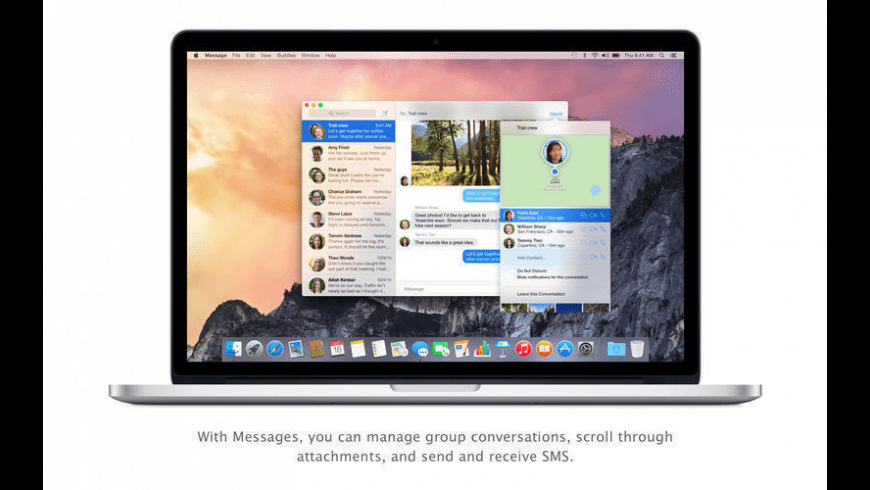This screenshot has width=870, height=490.
Task: Open Messages bubble icon in Dock
Action: [x=420, y=348]
